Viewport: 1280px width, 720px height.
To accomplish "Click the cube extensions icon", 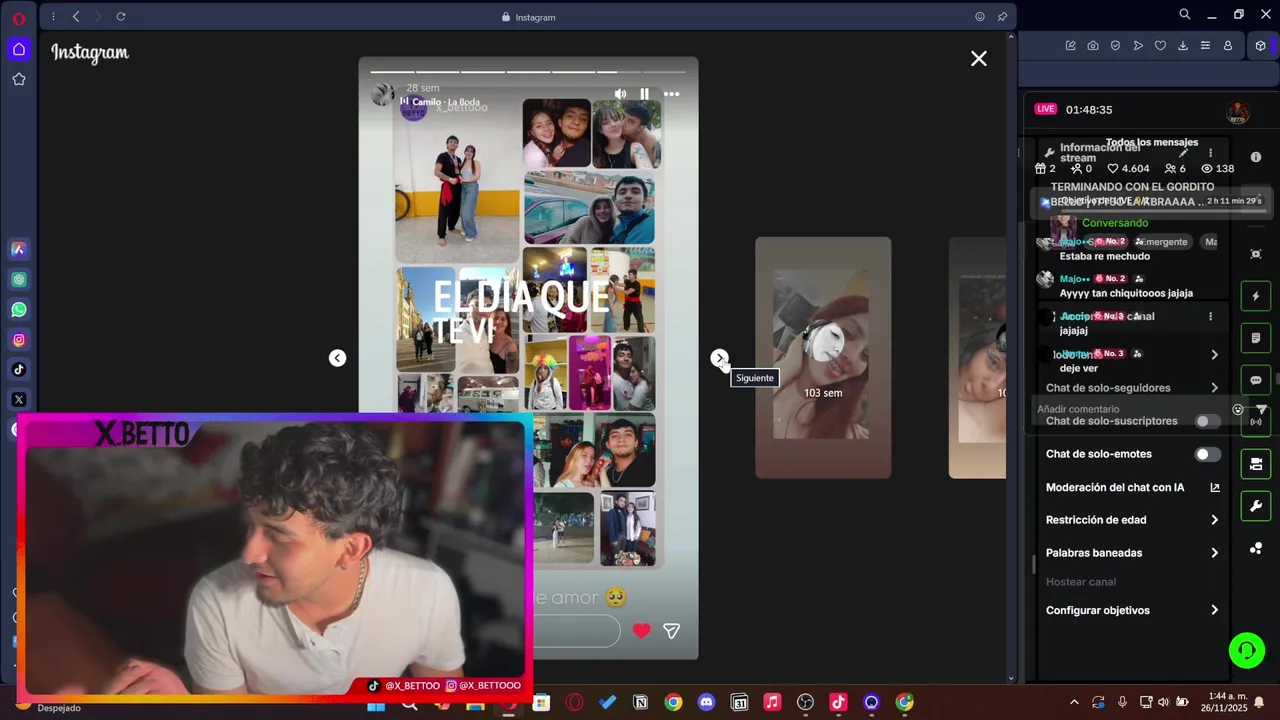I will pos(1260,46).
